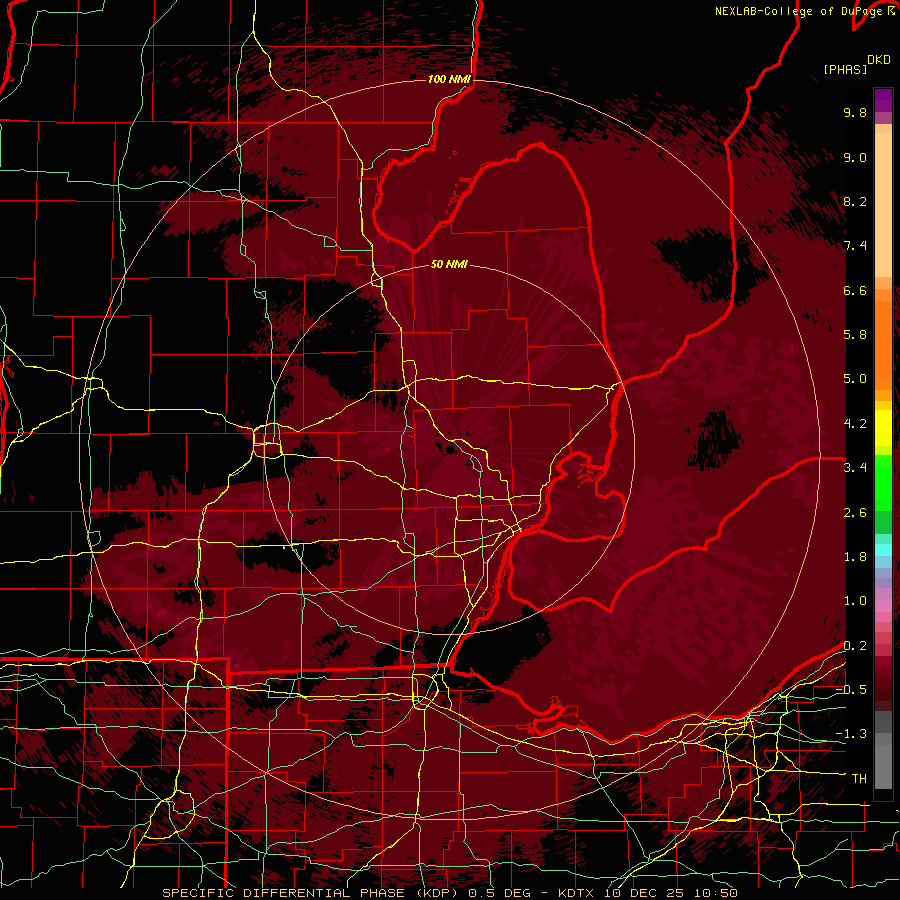Select the 9.0 legend value
Screen dimensions: 900x900
tap(855, 157)
